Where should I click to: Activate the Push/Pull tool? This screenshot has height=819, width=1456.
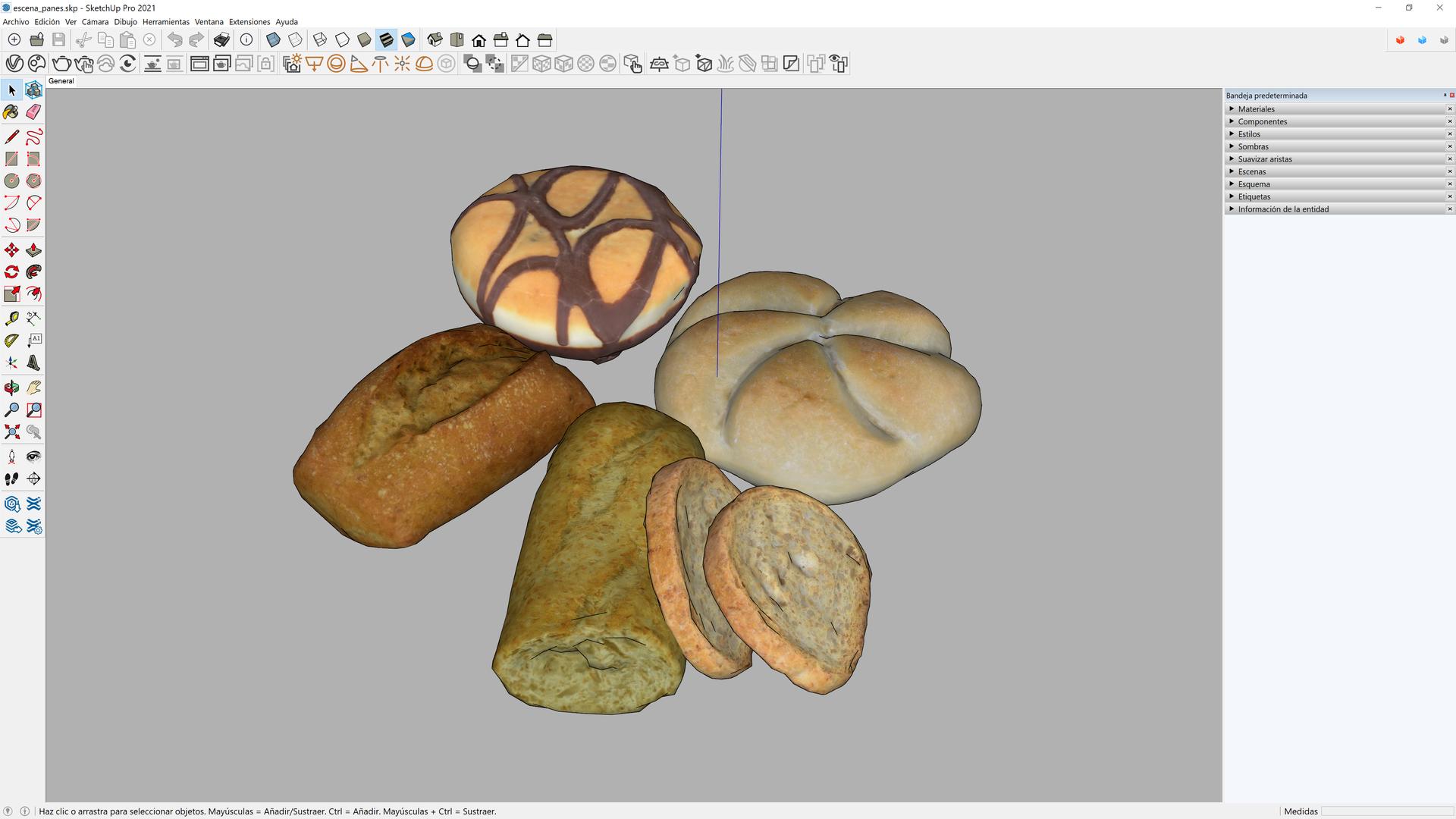(33, 250)
